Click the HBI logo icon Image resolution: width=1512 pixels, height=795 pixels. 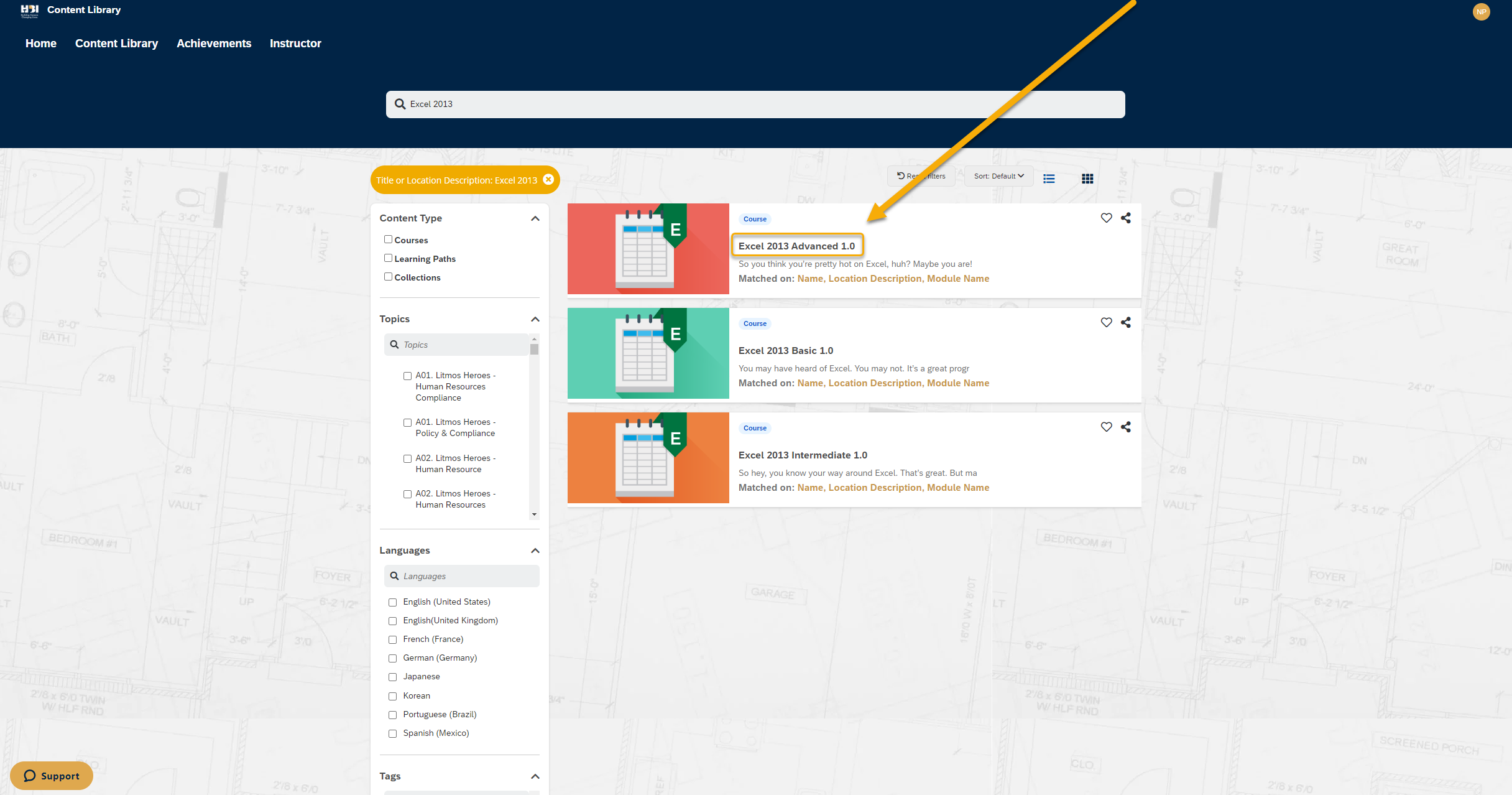(x=29, y=11)
